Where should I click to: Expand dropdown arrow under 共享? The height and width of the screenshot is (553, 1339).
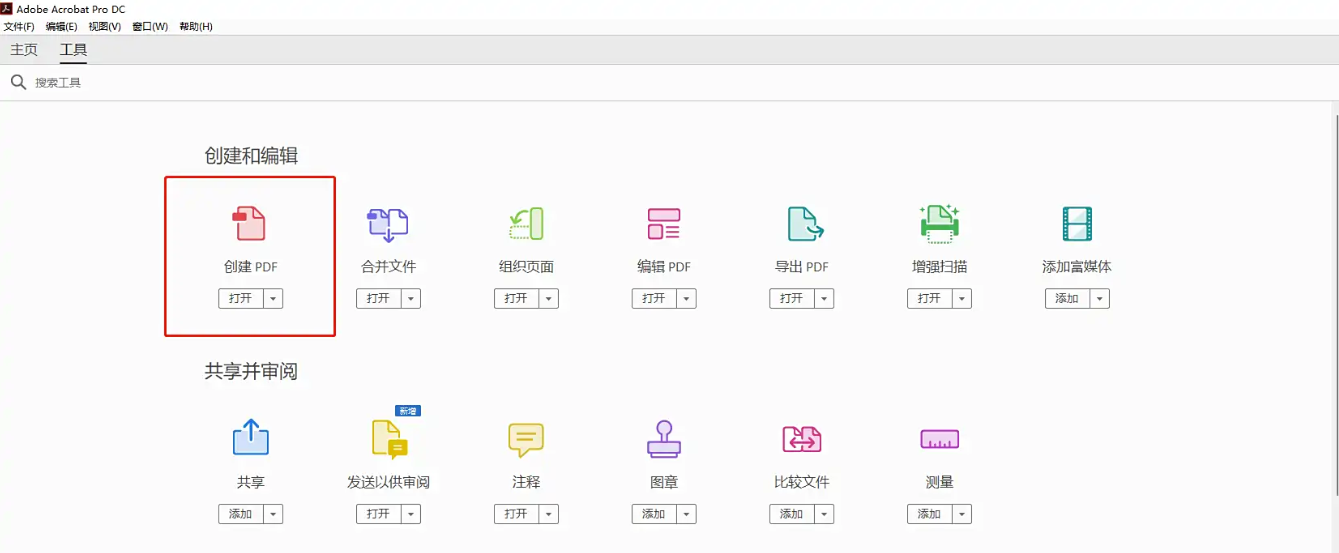(273, 514)
